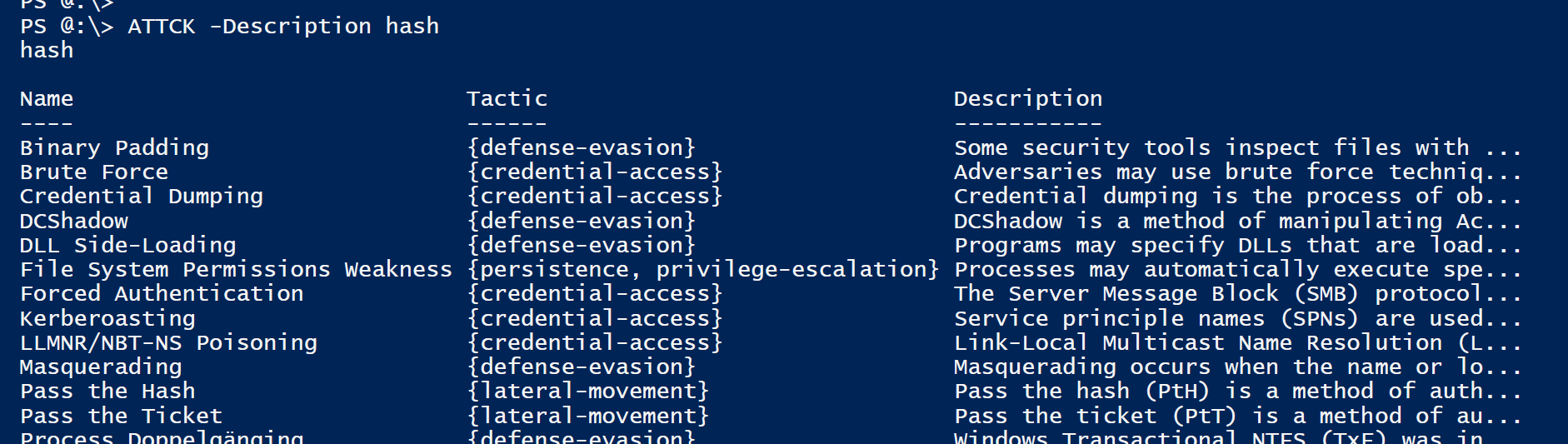Click the Tactic column header
The height and width of the screenshot is (444, 1568).
point(507,99)
